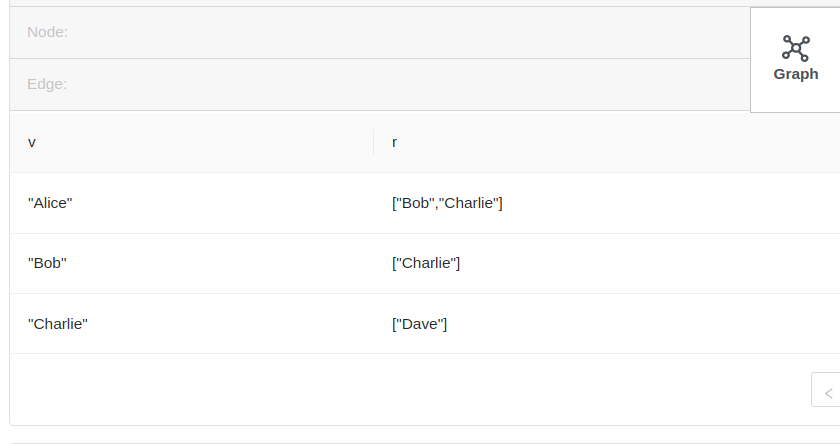Screen dimensions: 840x444
Task: Select the "Charlie" cell in v column
Action: pos(58,324)
